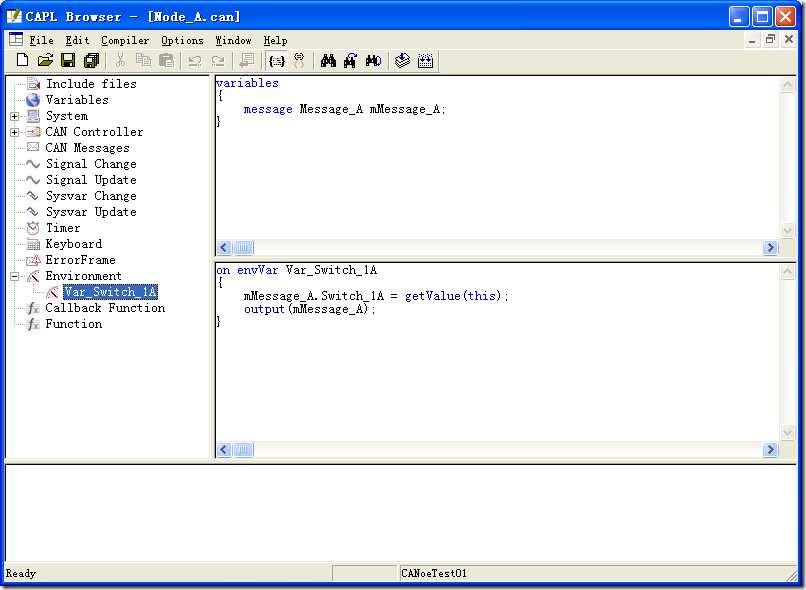This screenshot has height=590, width=806.
Task: Click the Find binoculars icon
Action: (x=328, y=61)
